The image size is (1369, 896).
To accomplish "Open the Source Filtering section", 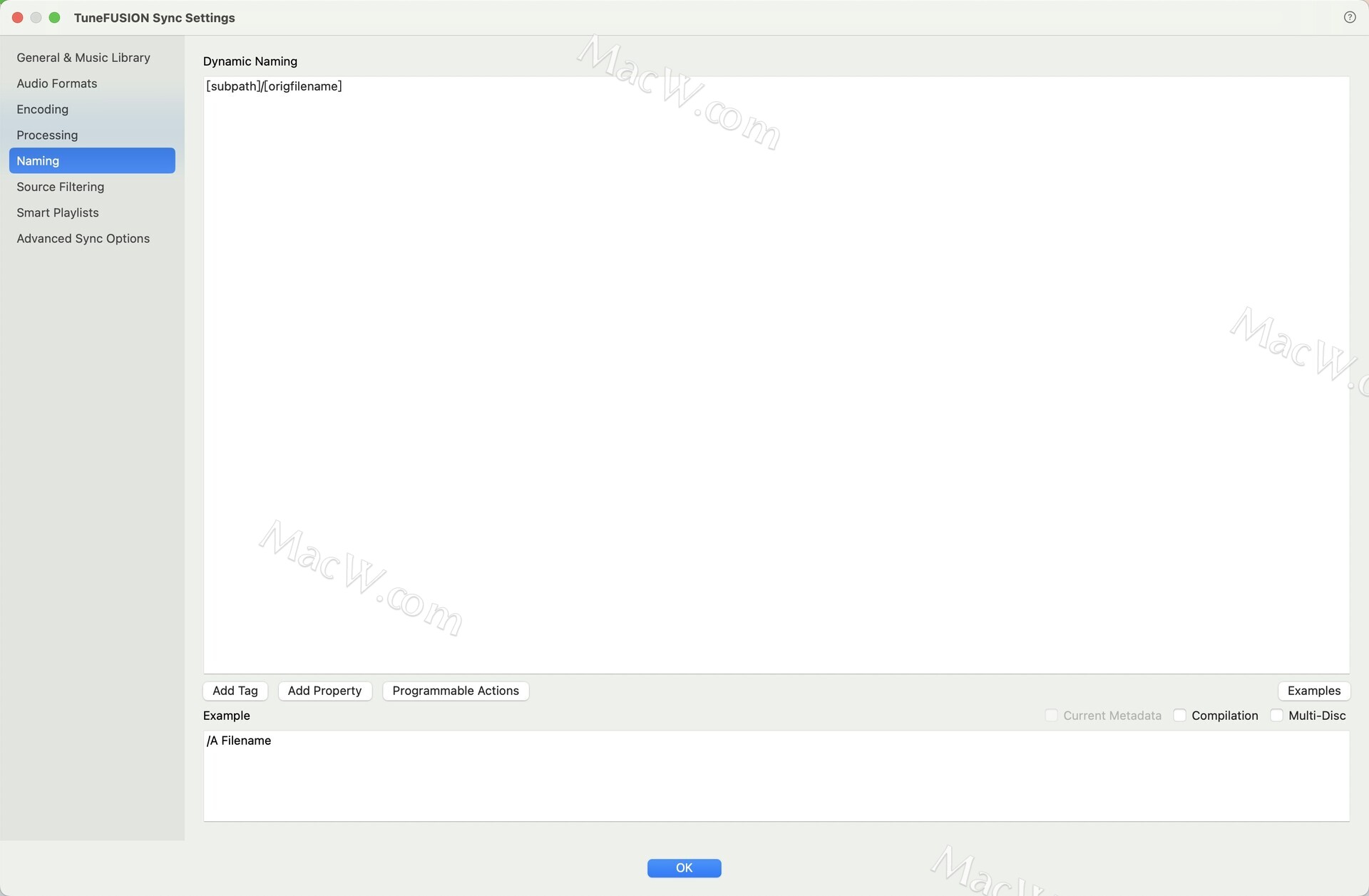I will (x=92, y=187).
